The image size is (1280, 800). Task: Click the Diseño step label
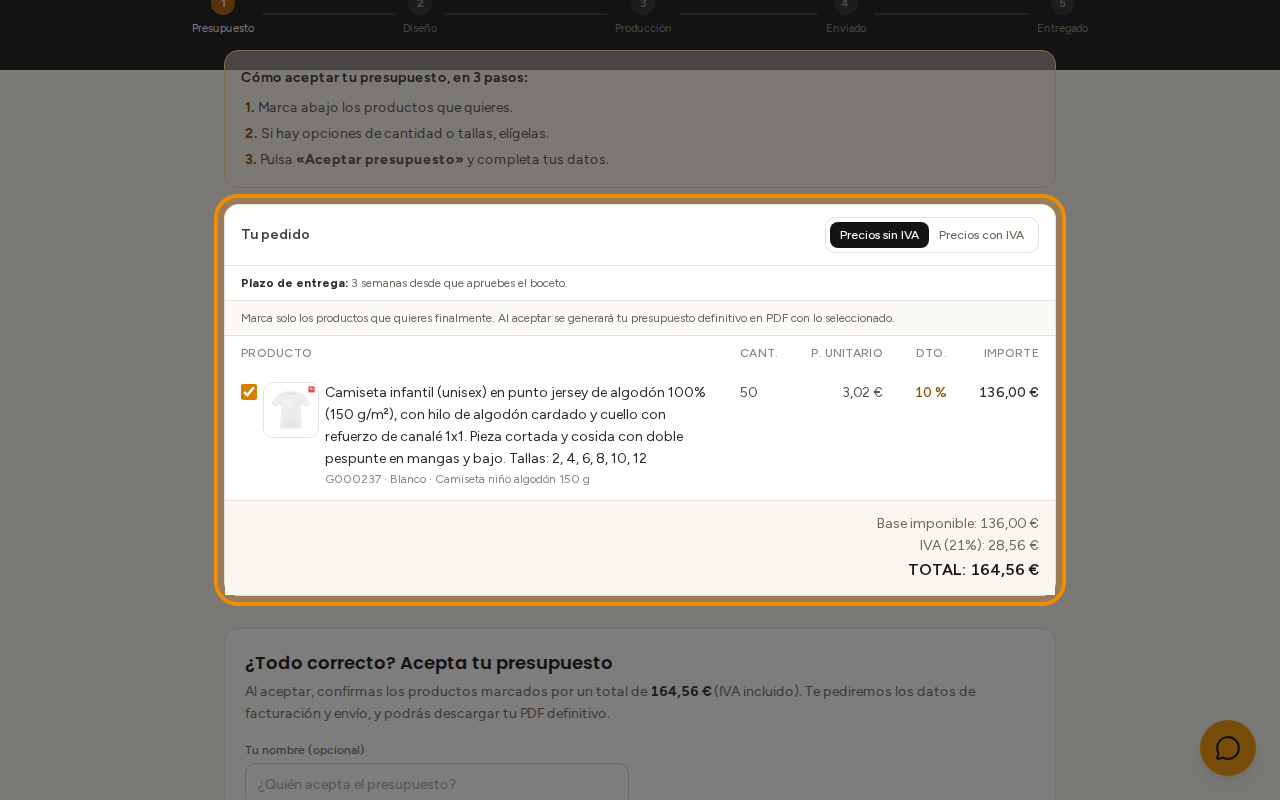point(420,28)
